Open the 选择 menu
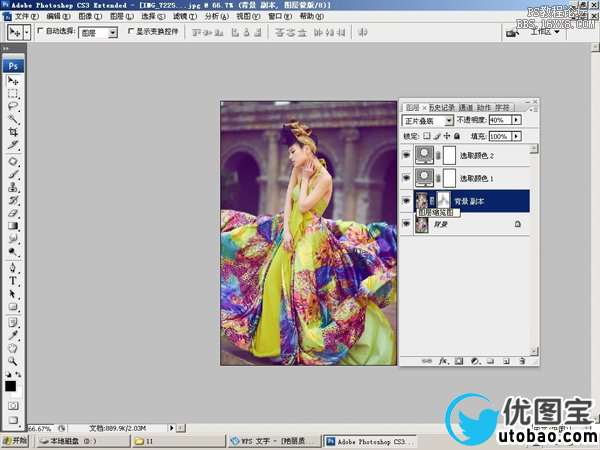This screenshot has width=600, height=450. point(153,16)
